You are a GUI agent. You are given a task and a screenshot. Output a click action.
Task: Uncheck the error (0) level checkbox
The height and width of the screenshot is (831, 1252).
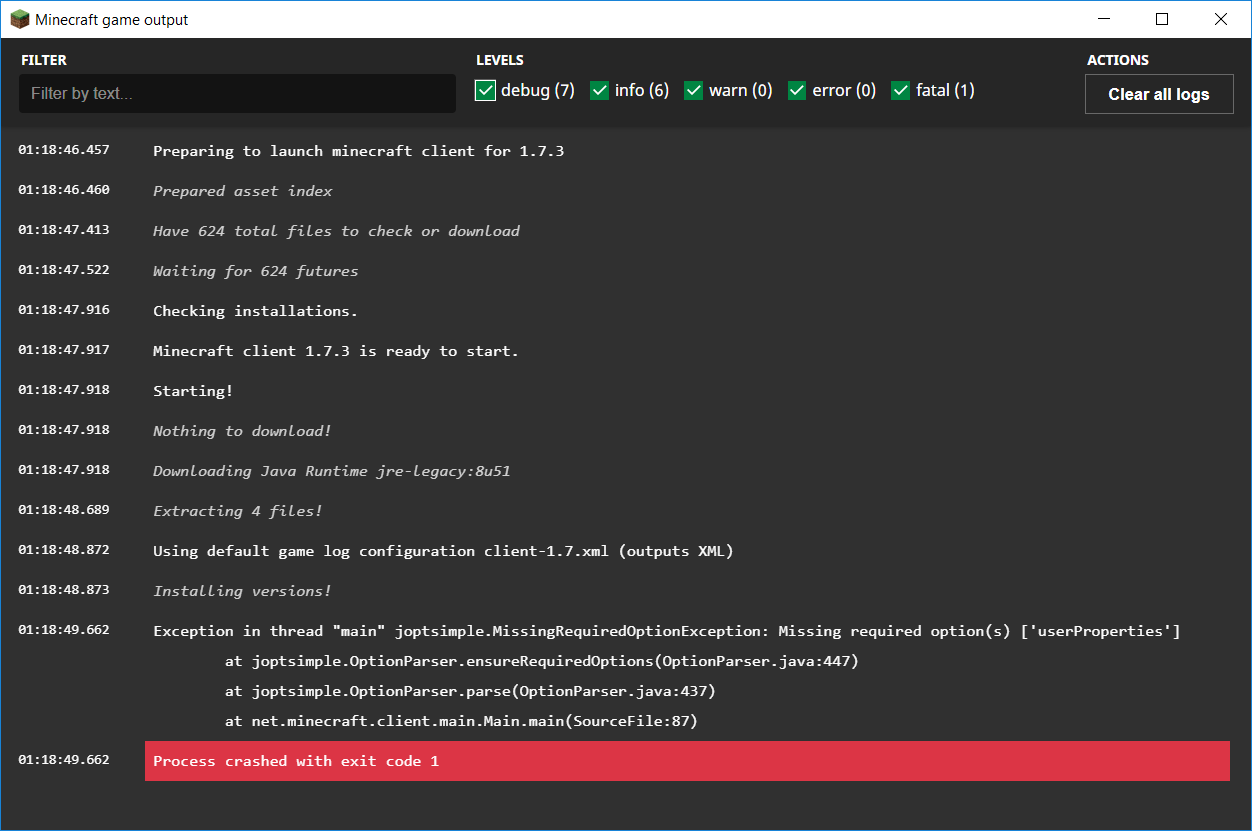pyautogui.click(x=797, y=91)
